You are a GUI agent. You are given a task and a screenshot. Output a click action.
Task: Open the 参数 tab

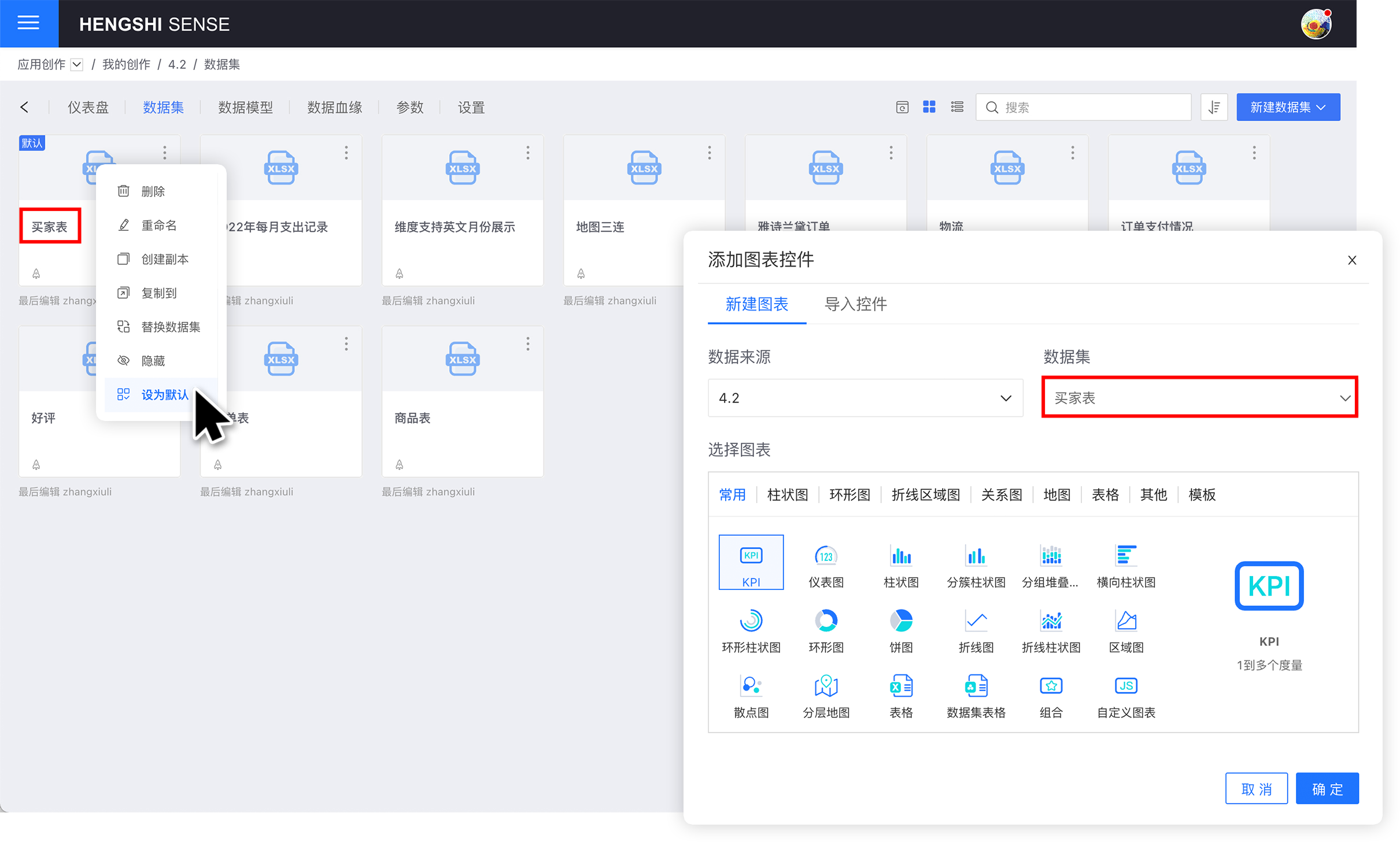[x=409, y=107]
